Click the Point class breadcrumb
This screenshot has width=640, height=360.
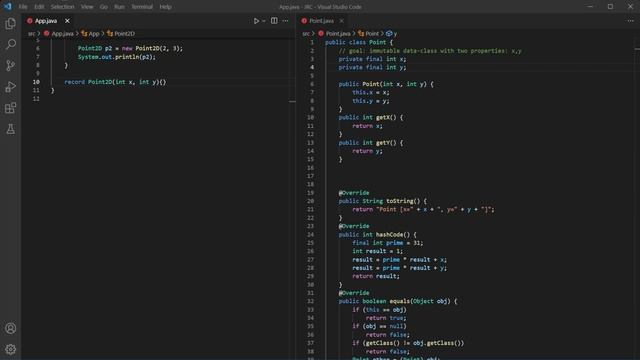(x=368, y=34)
